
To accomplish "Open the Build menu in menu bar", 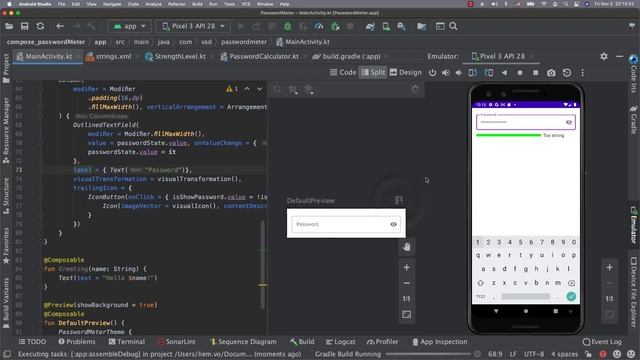I will pos(198,4).
